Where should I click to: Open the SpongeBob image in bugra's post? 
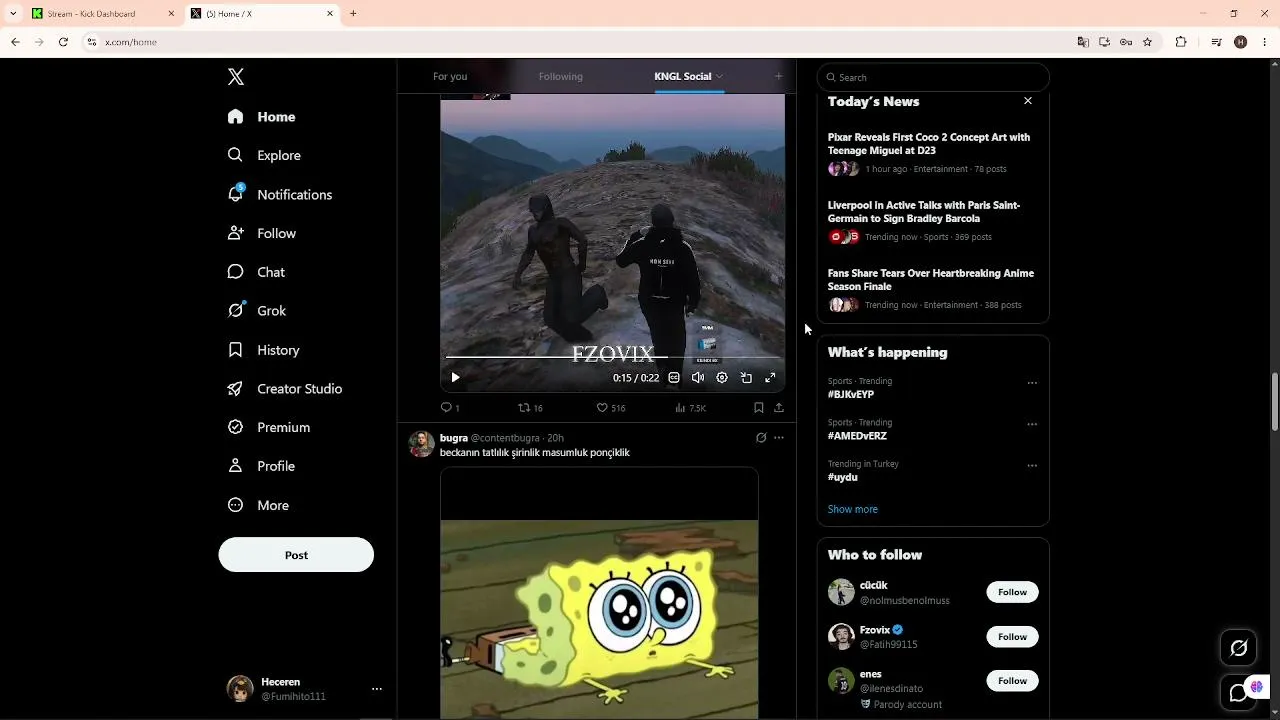tap(599, 593)
